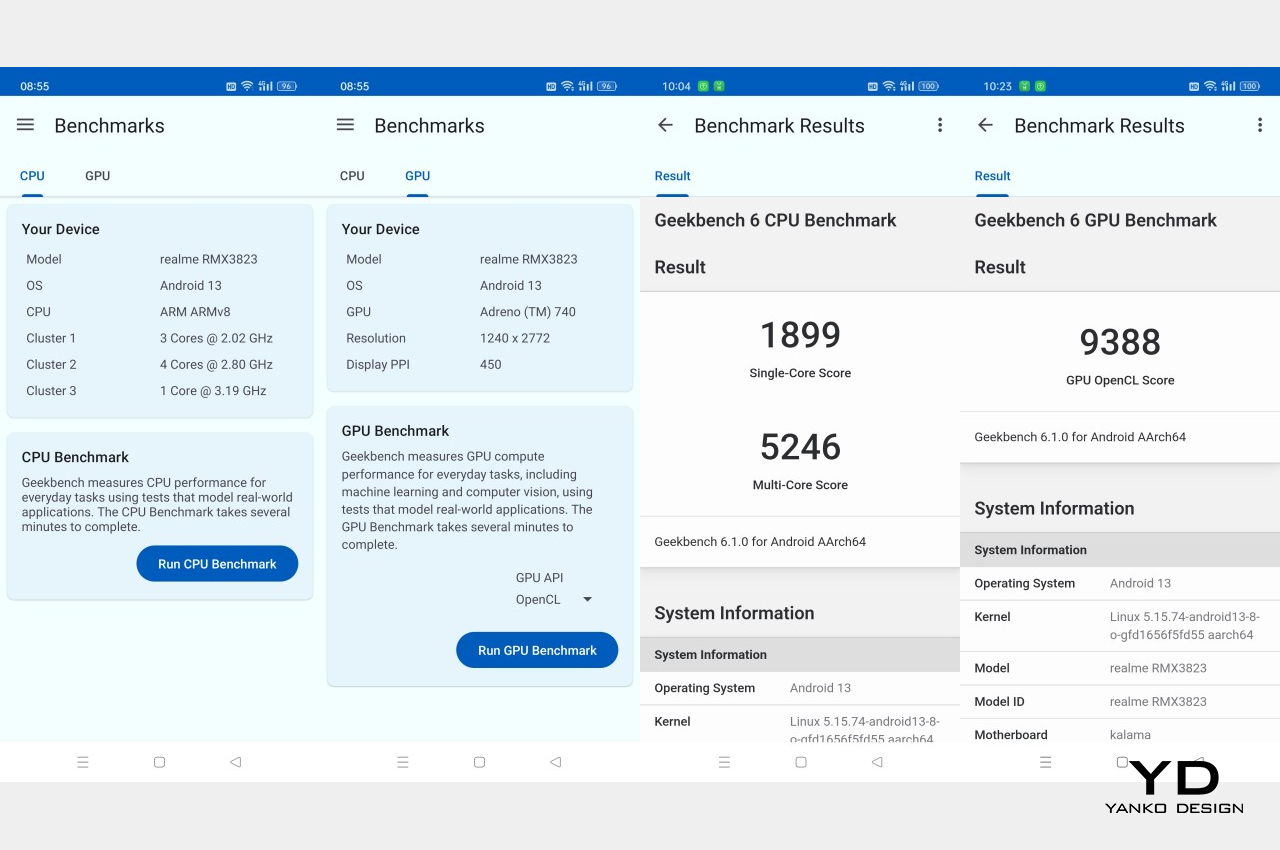Tap battery indicator in 10:04 status bar
The image size is (1280, 850).
click(928, 87)
